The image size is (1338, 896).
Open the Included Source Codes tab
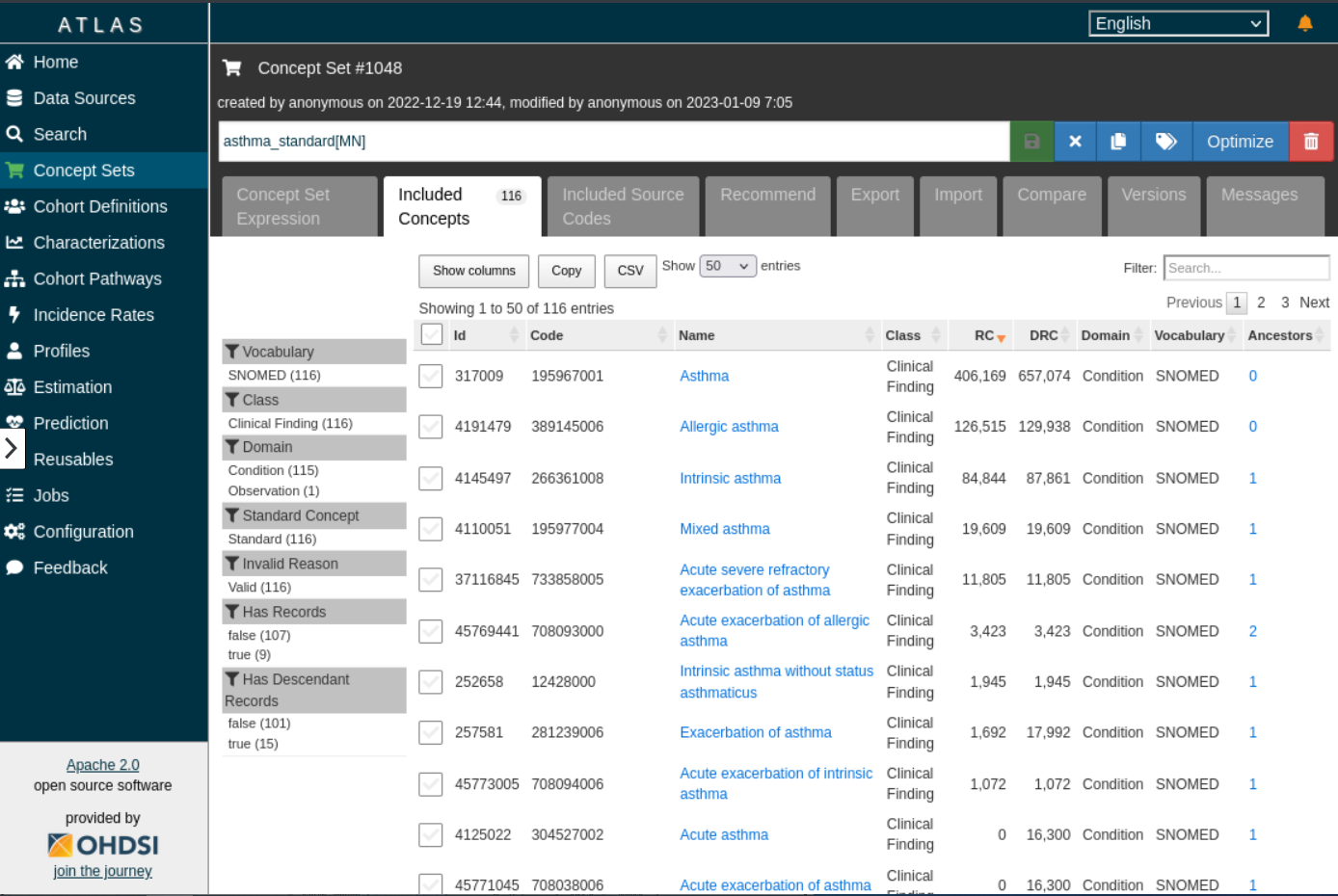click(623, 206)
